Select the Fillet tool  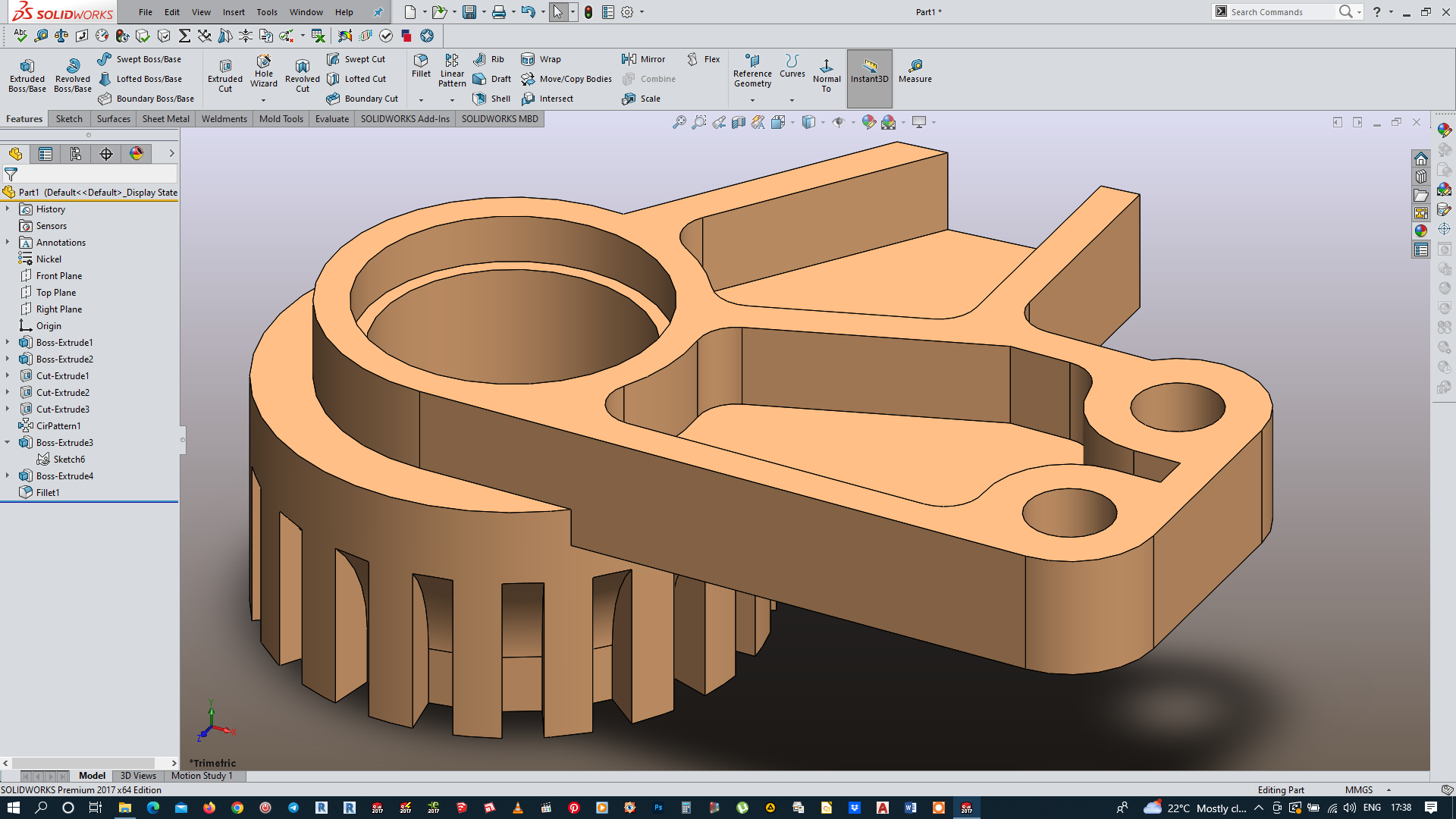[421, 65]
